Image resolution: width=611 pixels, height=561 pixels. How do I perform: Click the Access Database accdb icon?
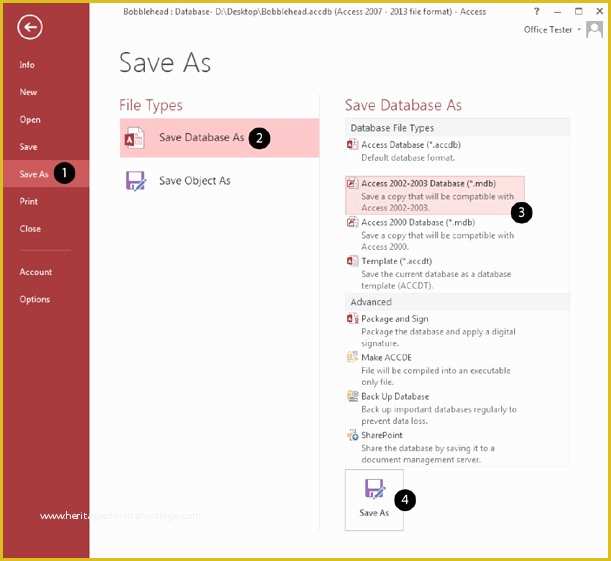point(352,145)
